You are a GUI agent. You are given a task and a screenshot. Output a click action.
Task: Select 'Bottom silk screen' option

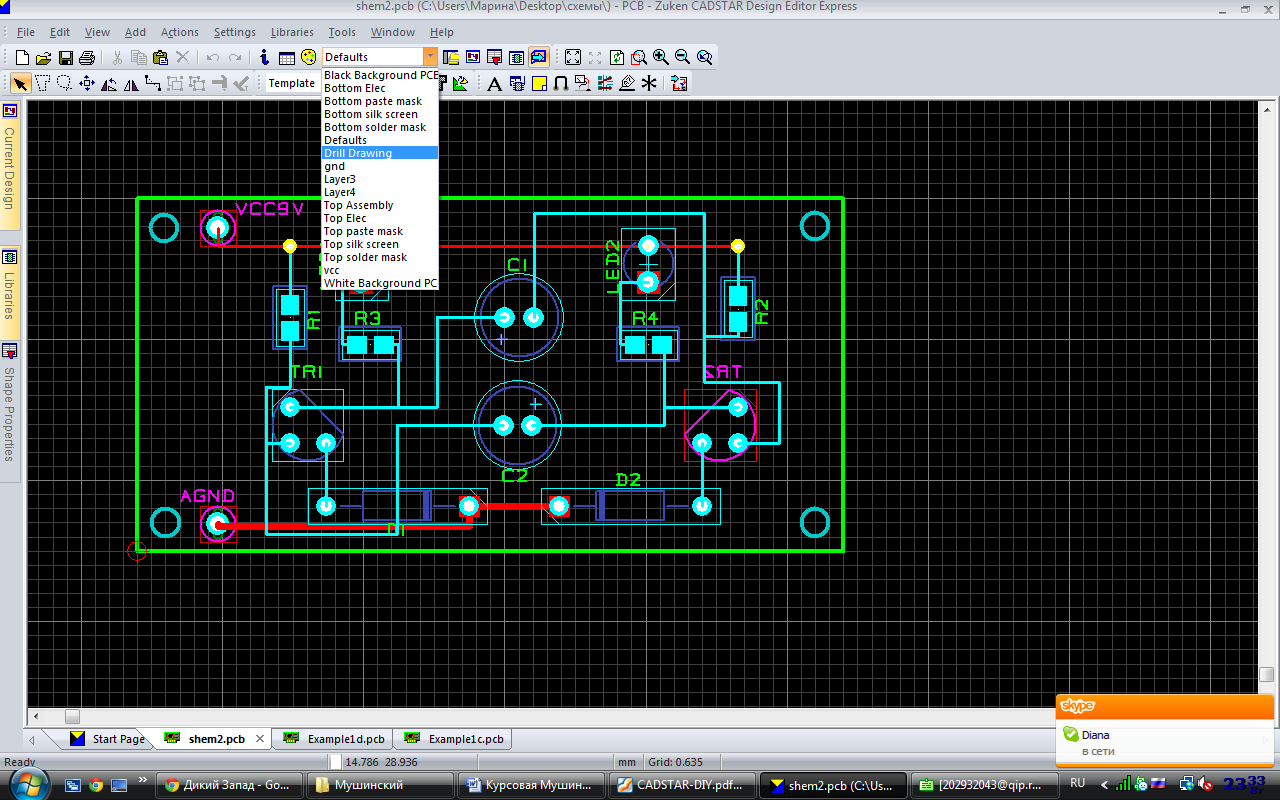[x=380, y=114]
